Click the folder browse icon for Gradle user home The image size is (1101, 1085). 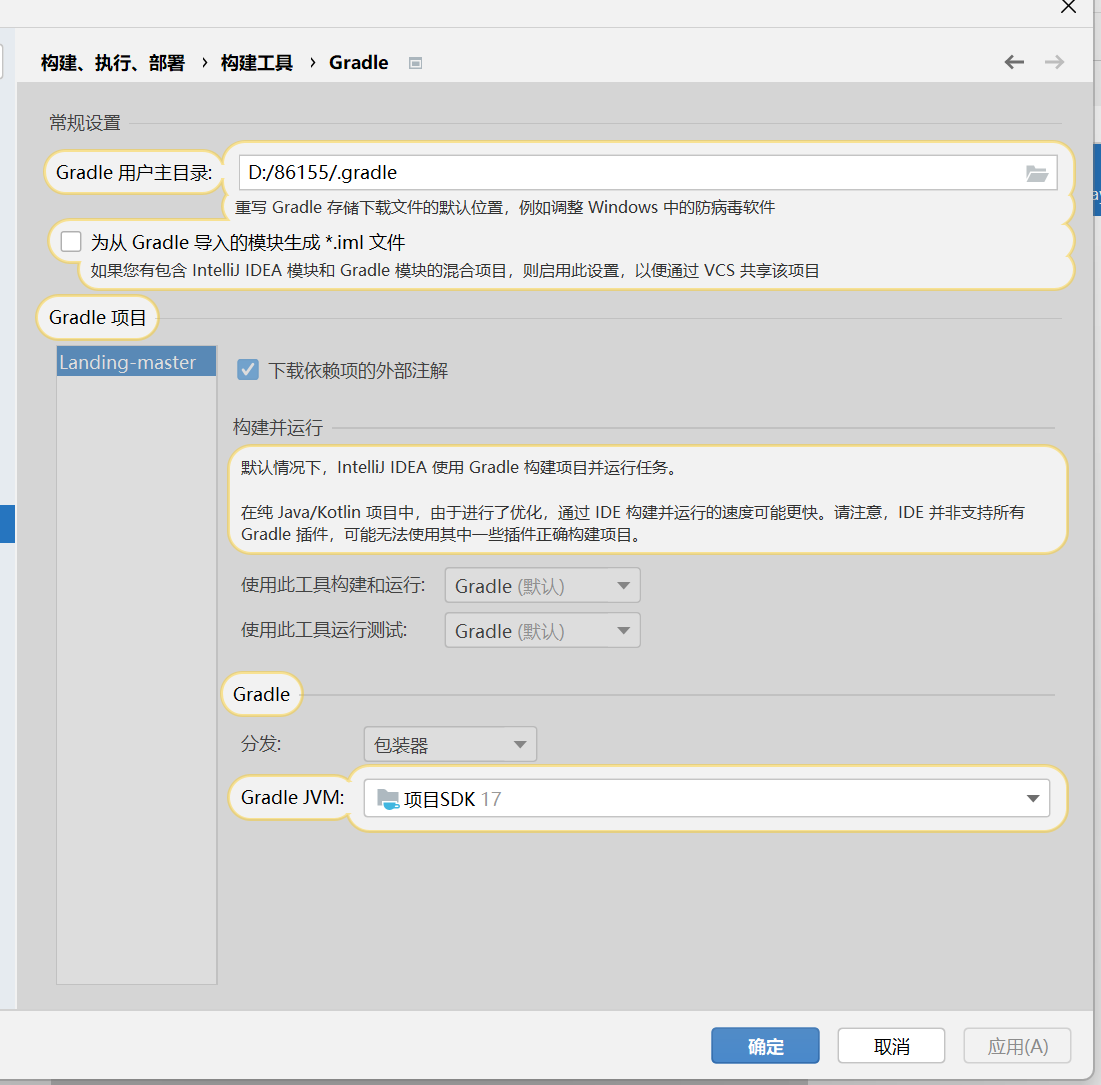(x=1036, y=173)
